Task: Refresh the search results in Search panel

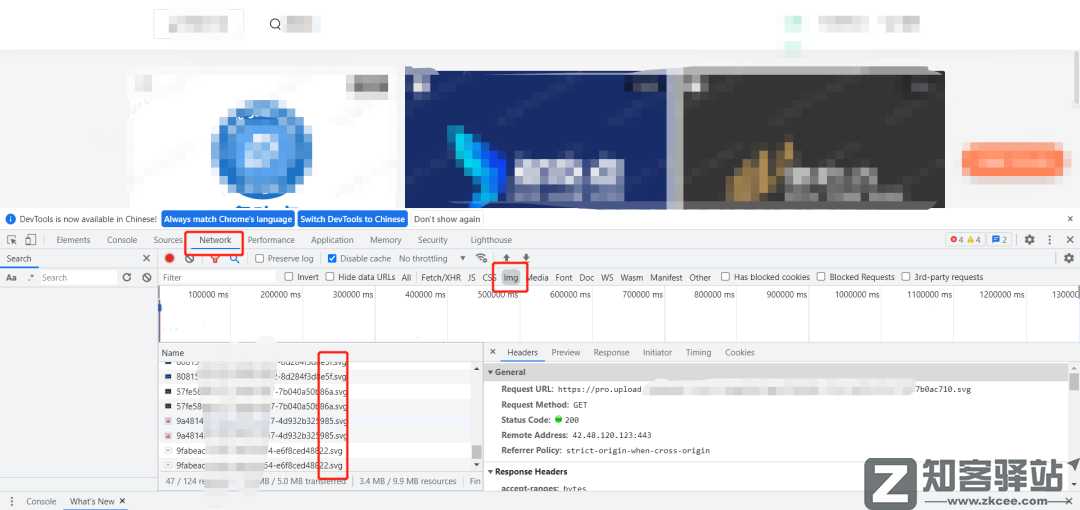Action: pos(127,277)
